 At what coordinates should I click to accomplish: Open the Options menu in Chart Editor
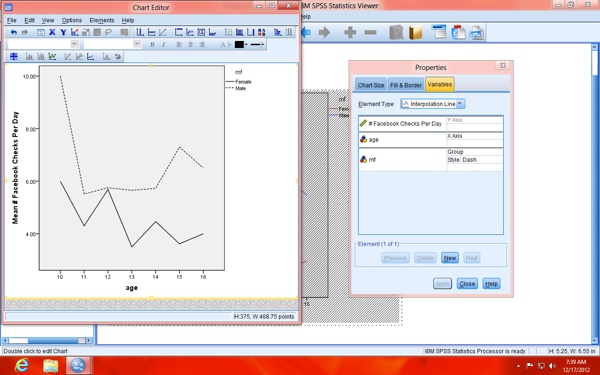(x=72, y=20)
